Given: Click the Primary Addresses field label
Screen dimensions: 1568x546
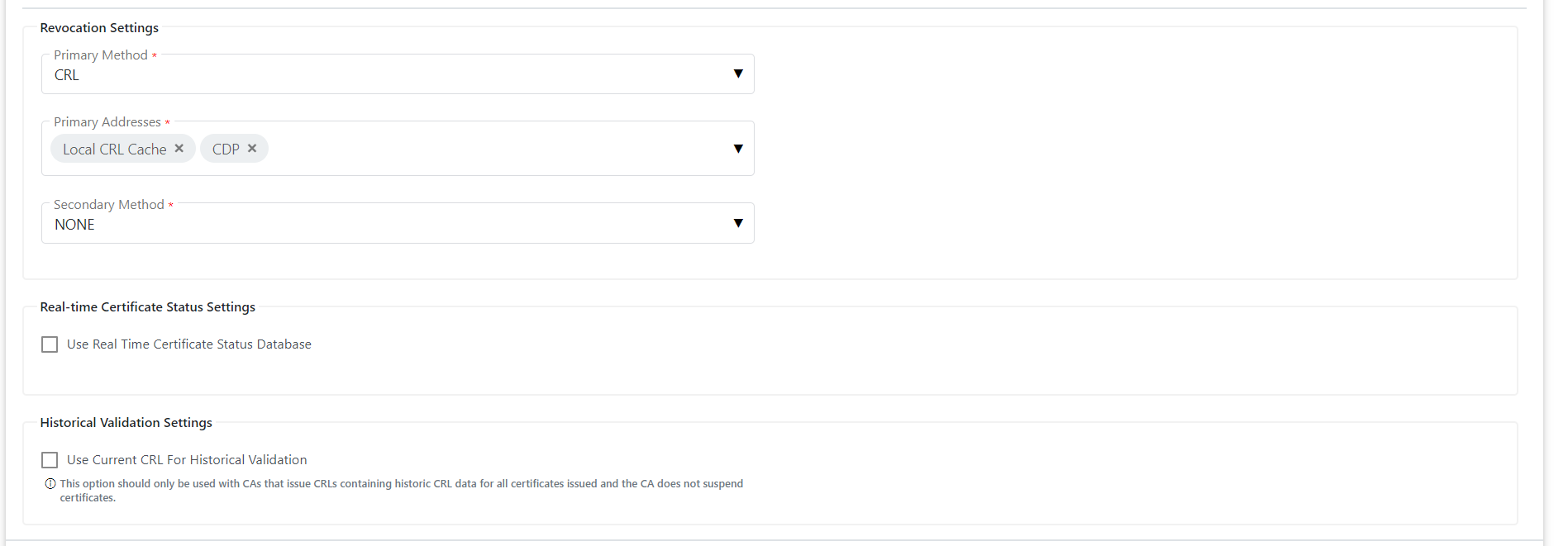Looking at the screenshot, I should coord(107,122).
